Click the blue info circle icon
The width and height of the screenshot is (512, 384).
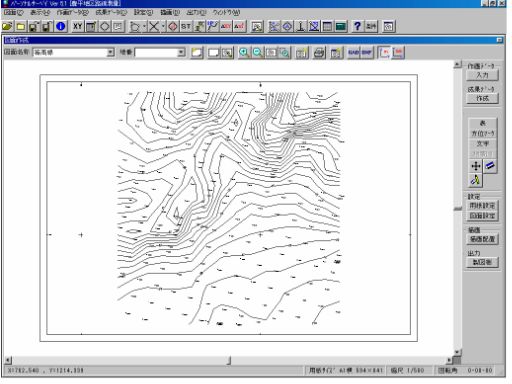tap(61, 26)
